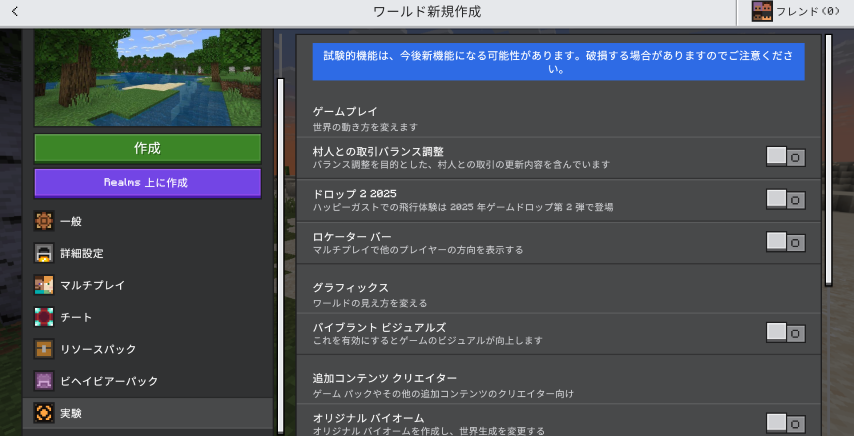Click the ハッピーガスト description text
This screenshot has height=436, width=854.
click(463, 207)
